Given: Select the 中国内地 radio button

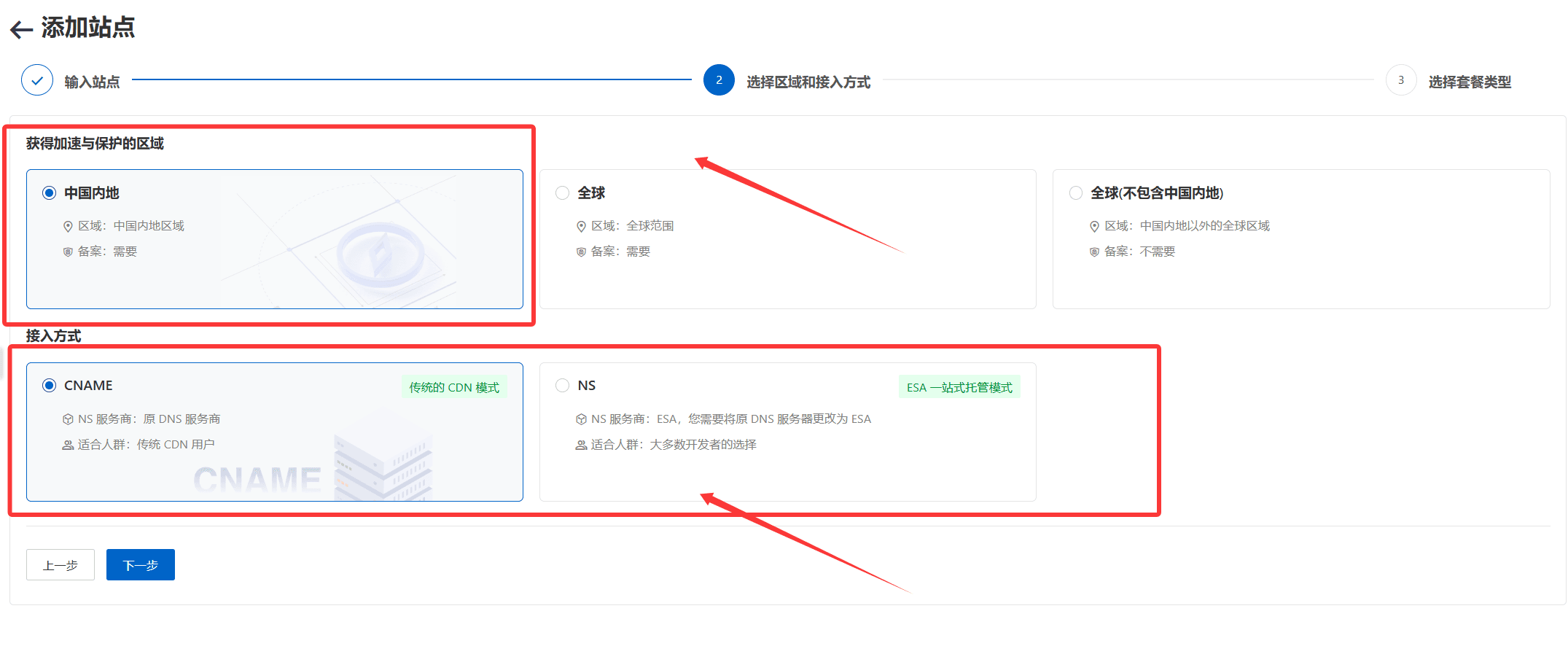Looking at the screenshot, I should coord(49,193).
